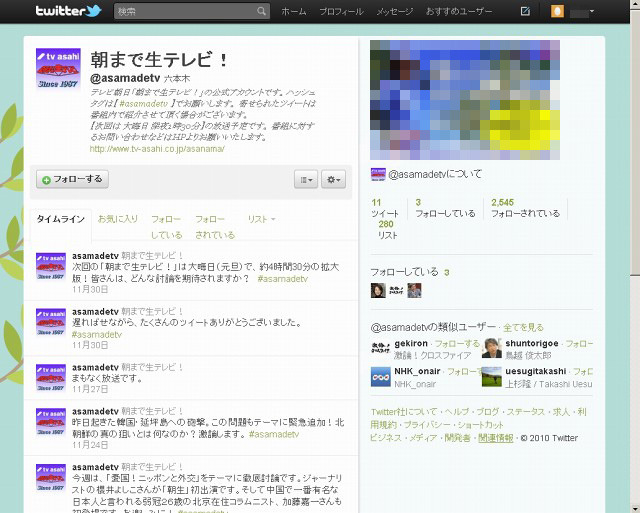Click the 3 フォローしている count
This screenshot has width=640, height=513.
pyautogui.click(x=445, y=208)
